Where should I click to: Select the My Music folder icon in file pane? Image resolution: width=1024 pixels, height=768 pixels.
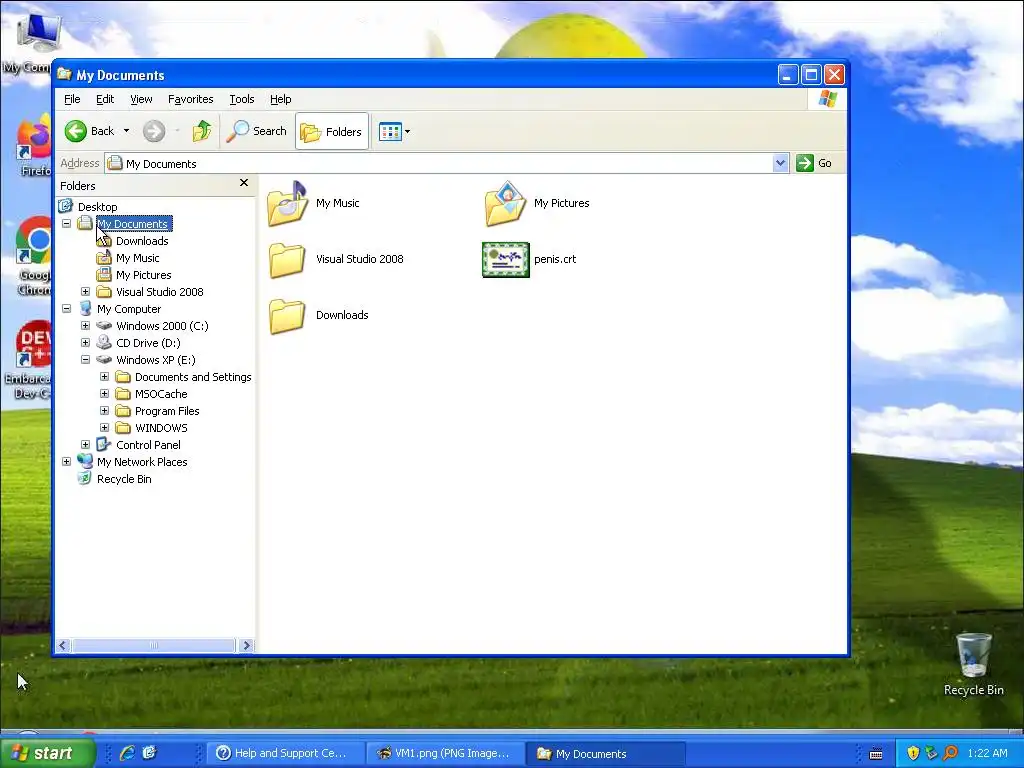[x=287, y=204]
